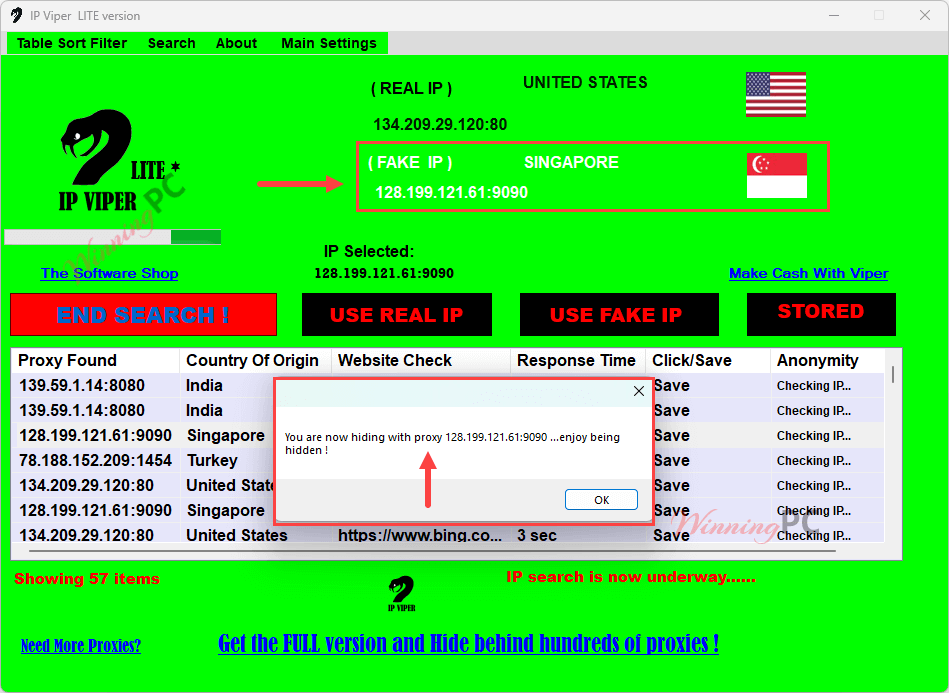Image resolution: width=949 pixels, height=693 pixels.
Task: Click the large IP Viper LITE snake logo
Action: tap(119, 161)
